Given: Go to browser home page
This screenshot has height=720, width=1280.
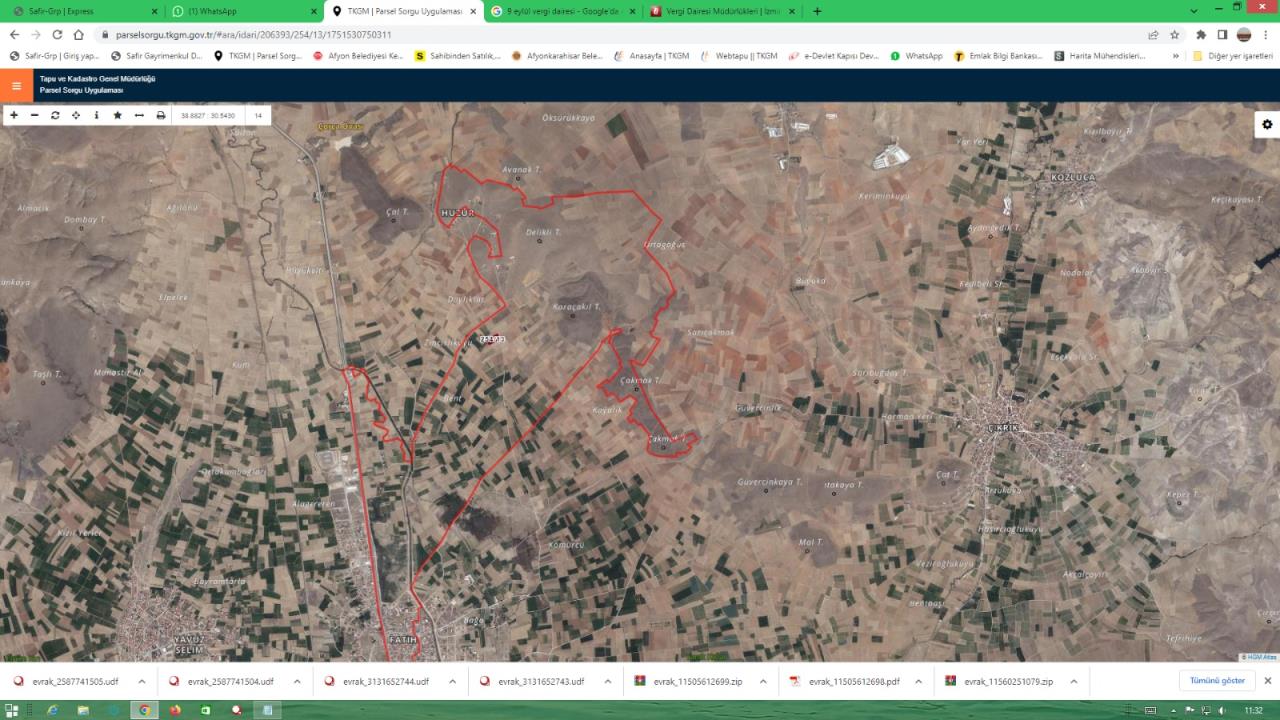Looking at the screenshot, I should [78, 34].
